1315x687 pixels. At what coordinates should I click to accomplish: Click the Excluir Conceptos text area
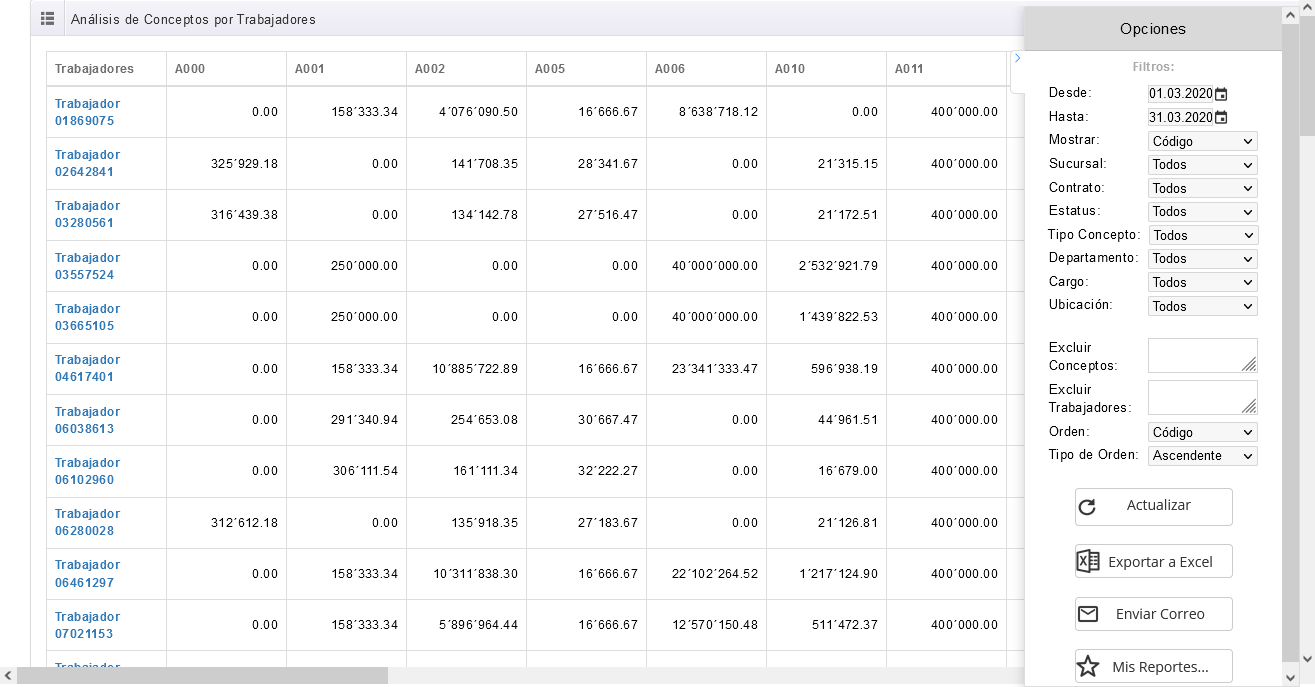1201,355
